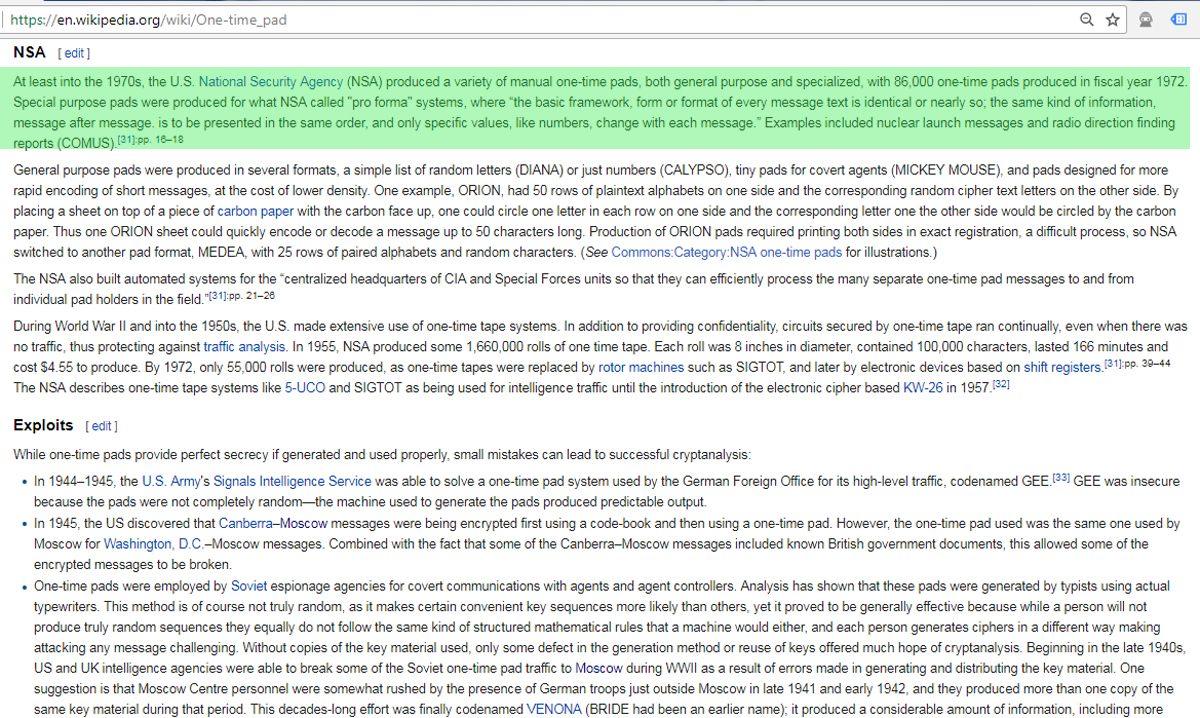Click the blue tag extension icon
The width and height of the screenshot is (1200, 718).
tap(1179, 20)
